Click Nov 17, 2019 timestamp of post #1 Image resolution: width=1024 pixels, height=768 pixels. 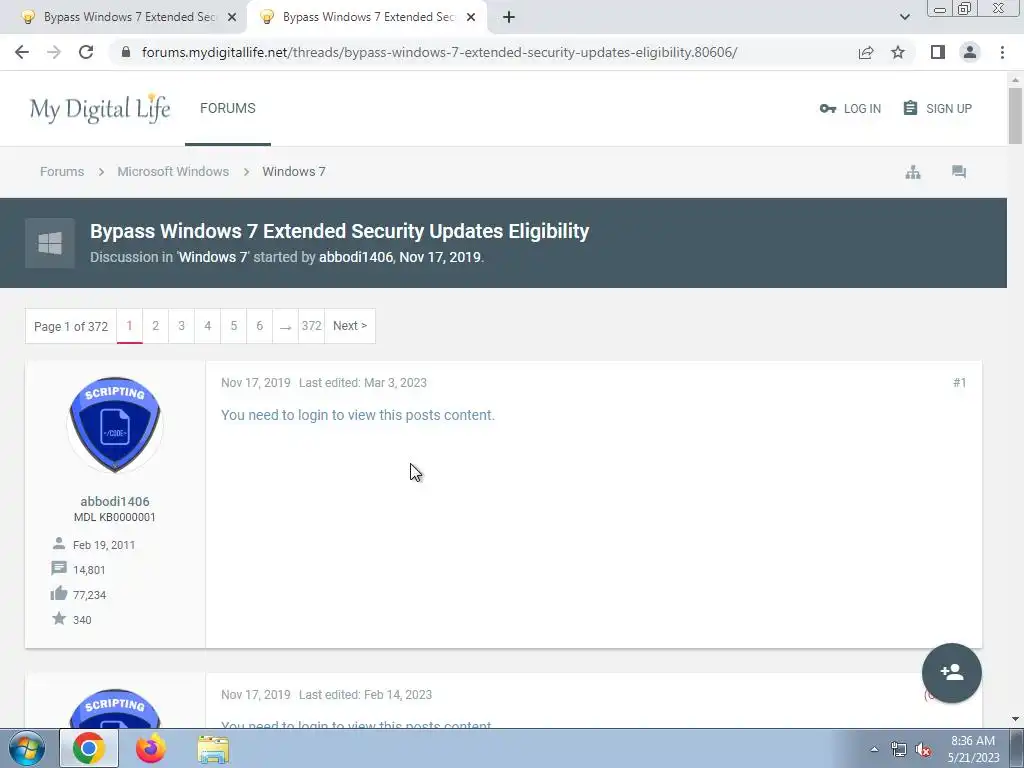(x=255, y=383)
